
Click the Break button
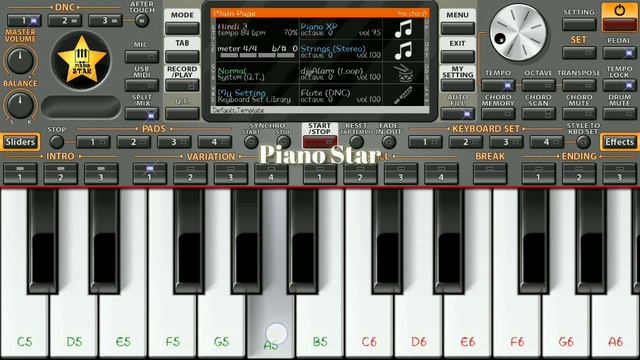490,173
